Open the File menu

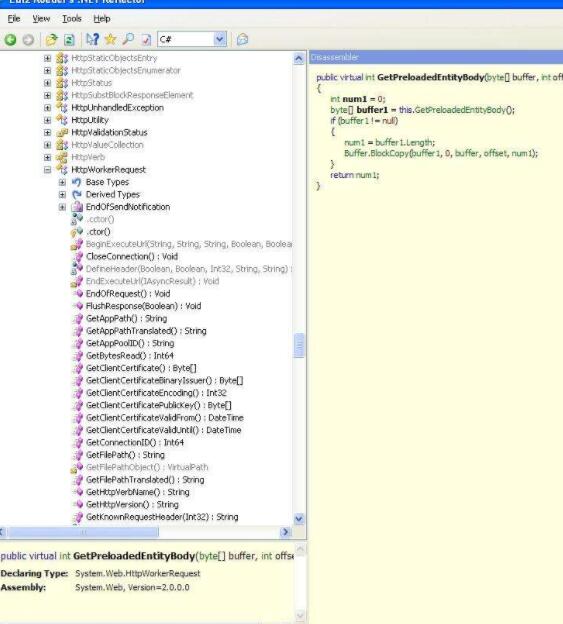click(14, 19)
